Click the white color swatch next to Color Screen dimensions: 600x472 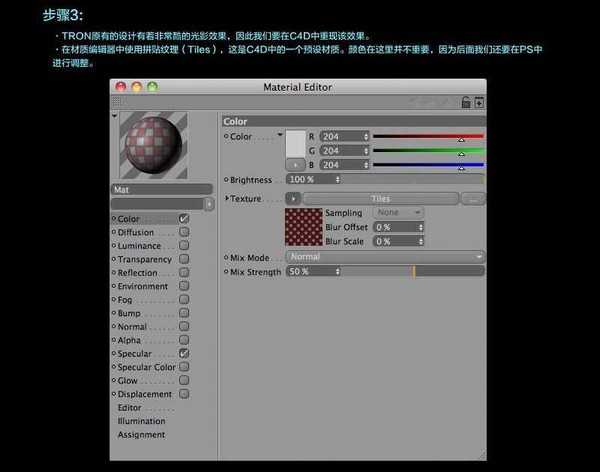[x=297, y=142]
